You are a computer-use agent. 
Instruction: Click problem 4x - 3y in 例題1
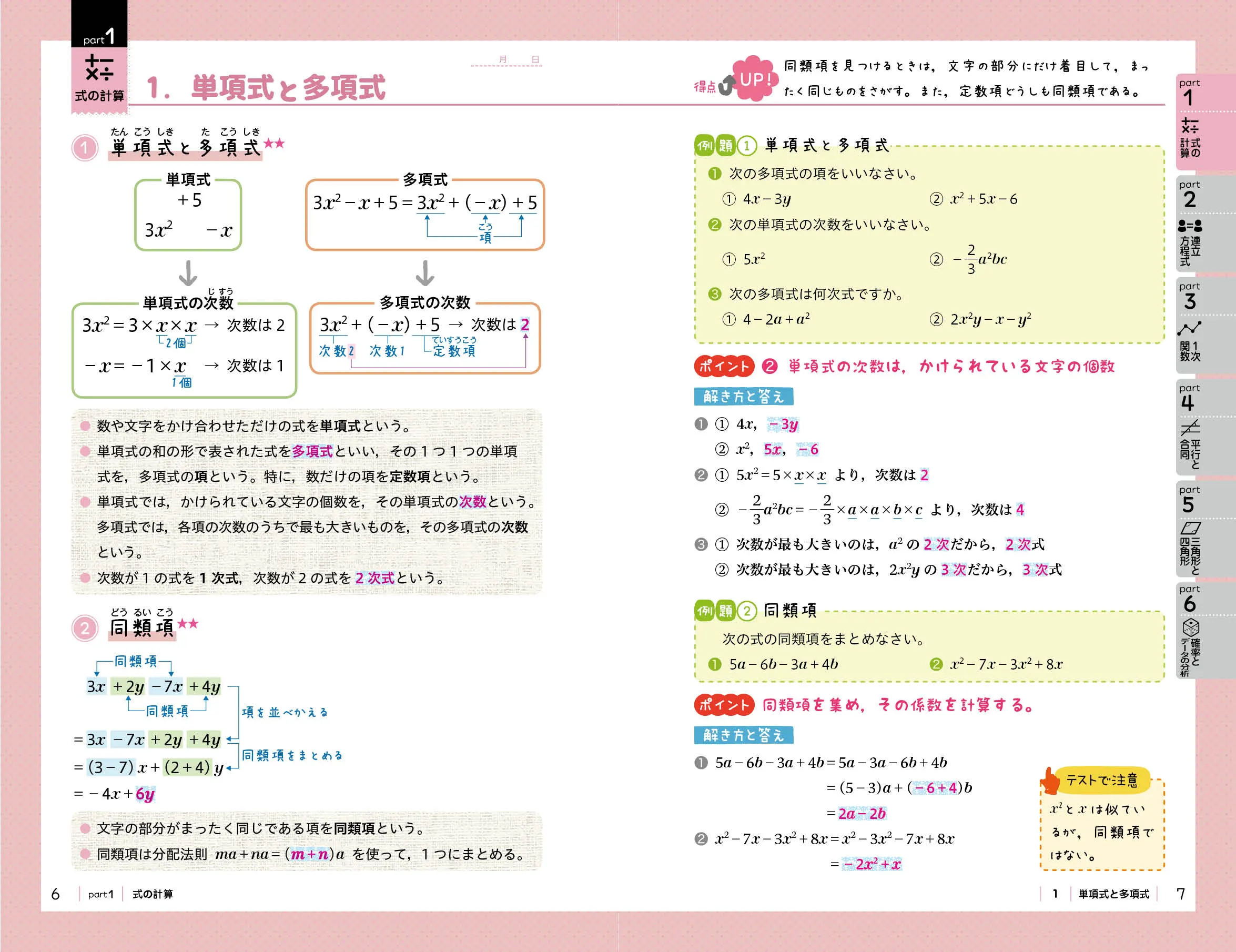point(767,199)
